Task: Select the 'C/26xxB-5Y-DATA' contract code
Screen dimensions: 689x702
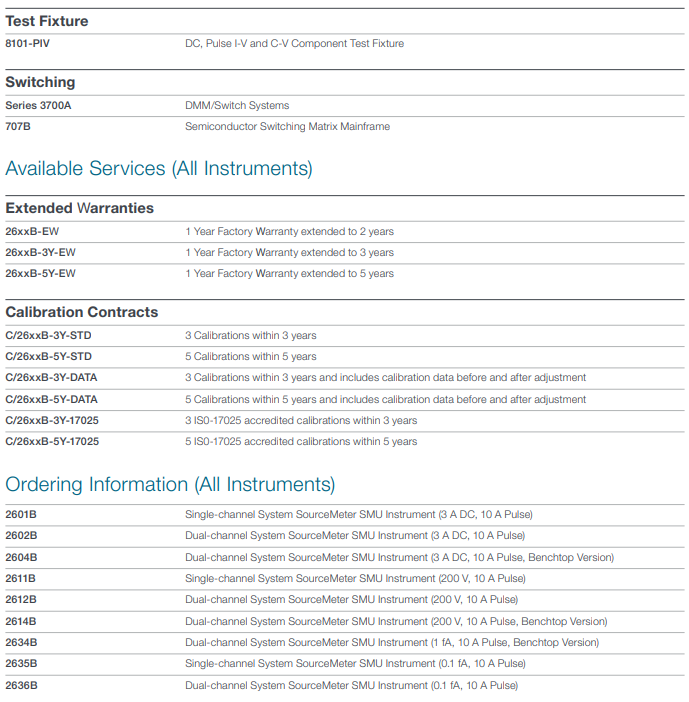Action: [x=51, y=399]
